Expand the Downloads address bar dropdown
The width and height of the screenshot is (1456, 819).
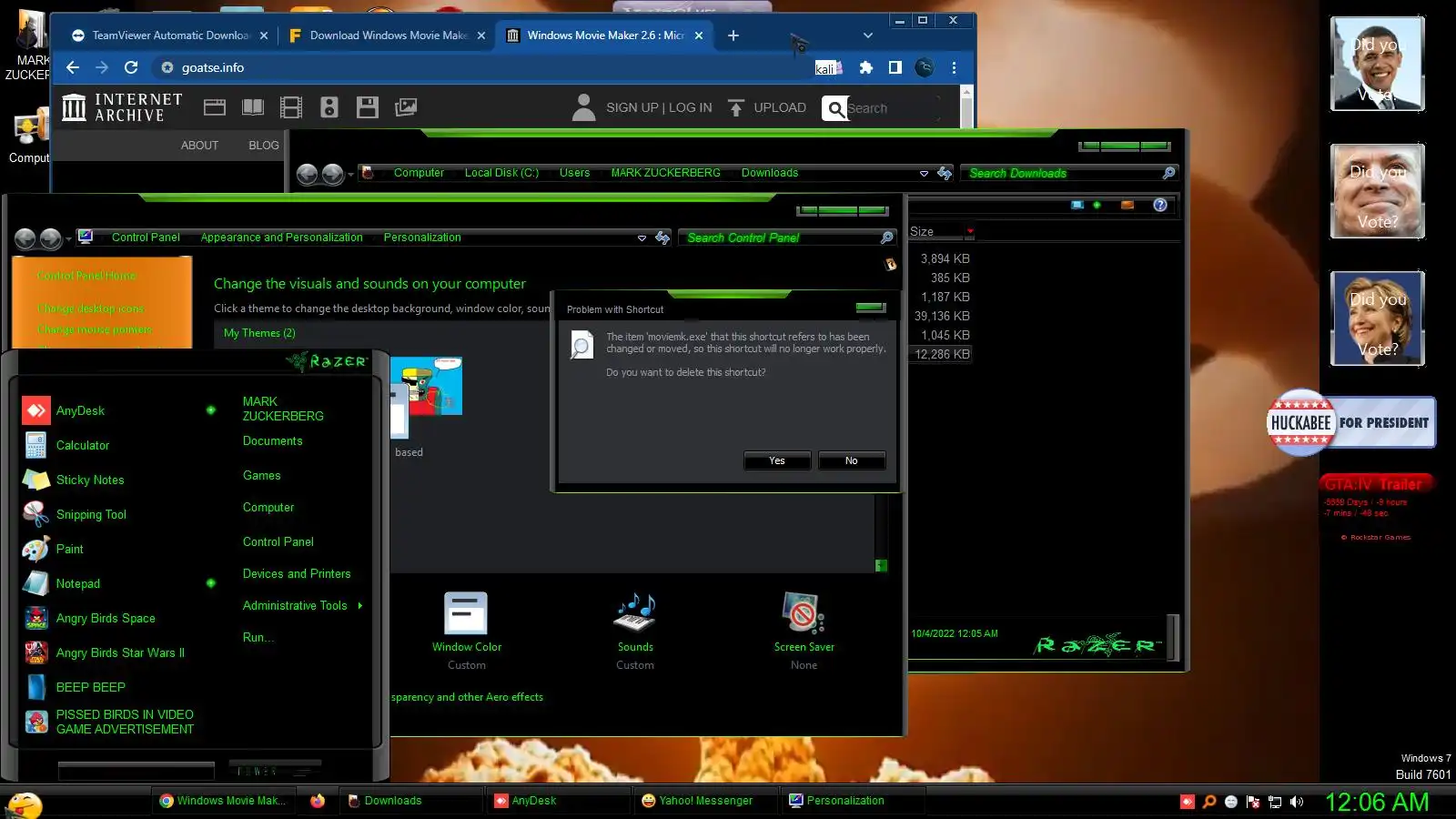coord(924,173)
